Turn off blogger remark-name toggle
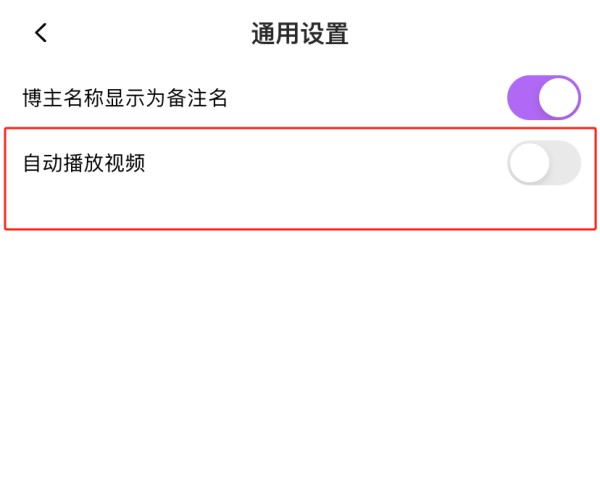 point(543,98)
